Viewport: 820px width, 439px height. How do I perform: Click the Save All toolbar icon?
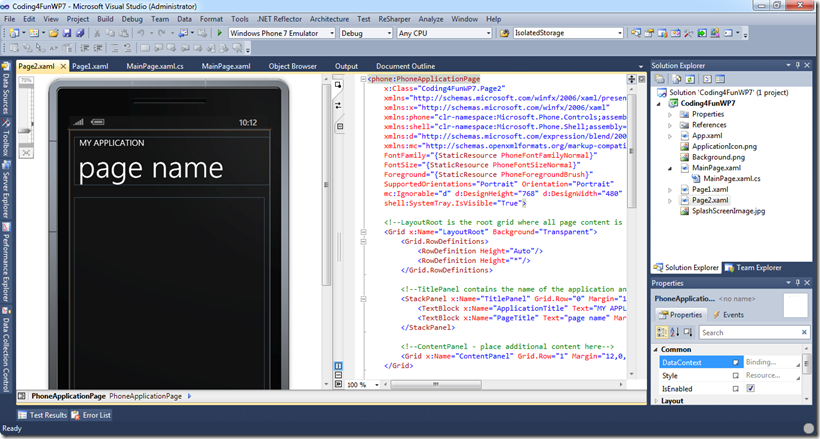pyautogui.click(x=80, y=33)
